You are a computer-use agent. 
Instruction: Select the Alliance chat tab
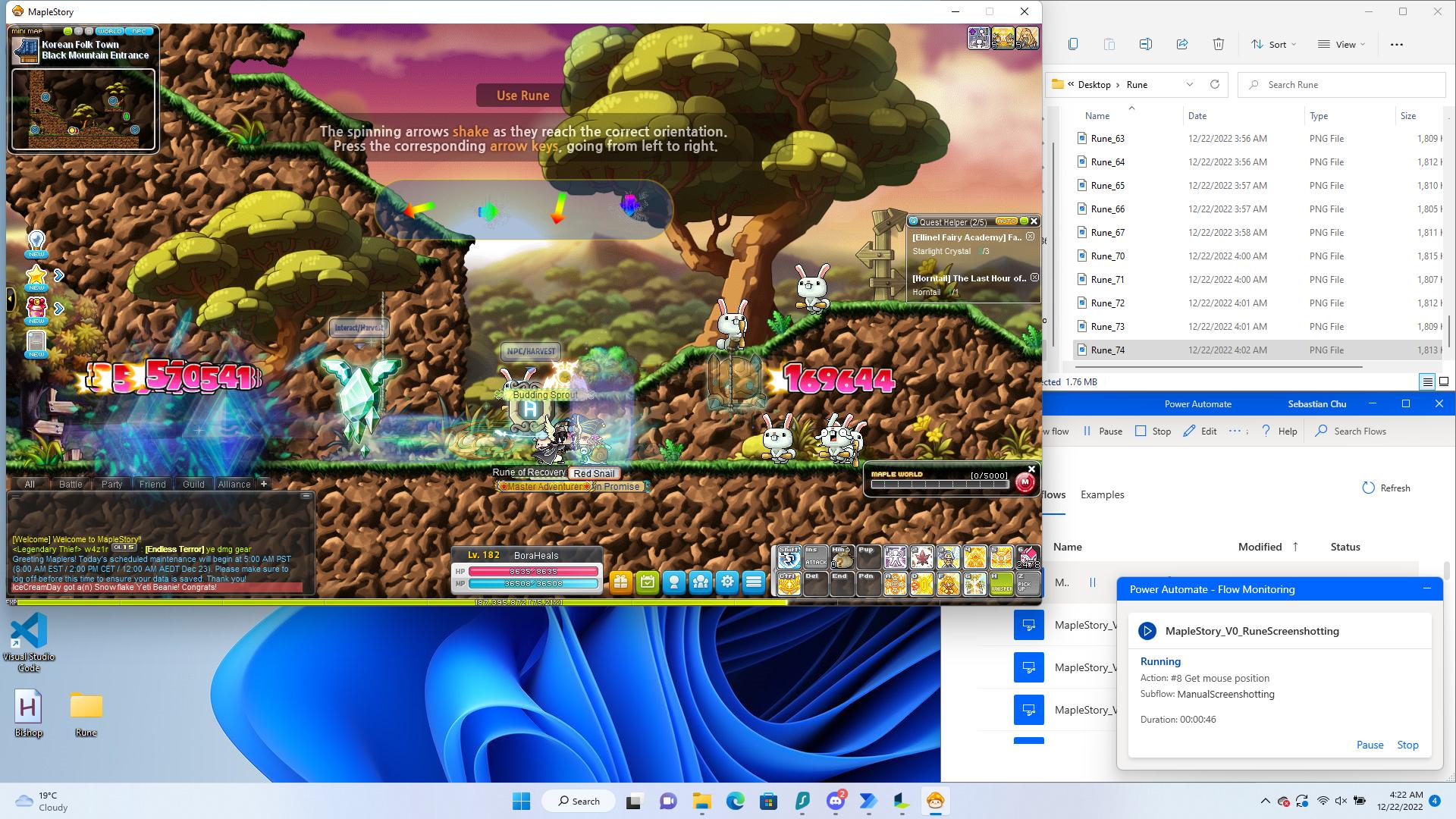click(234, 484)
